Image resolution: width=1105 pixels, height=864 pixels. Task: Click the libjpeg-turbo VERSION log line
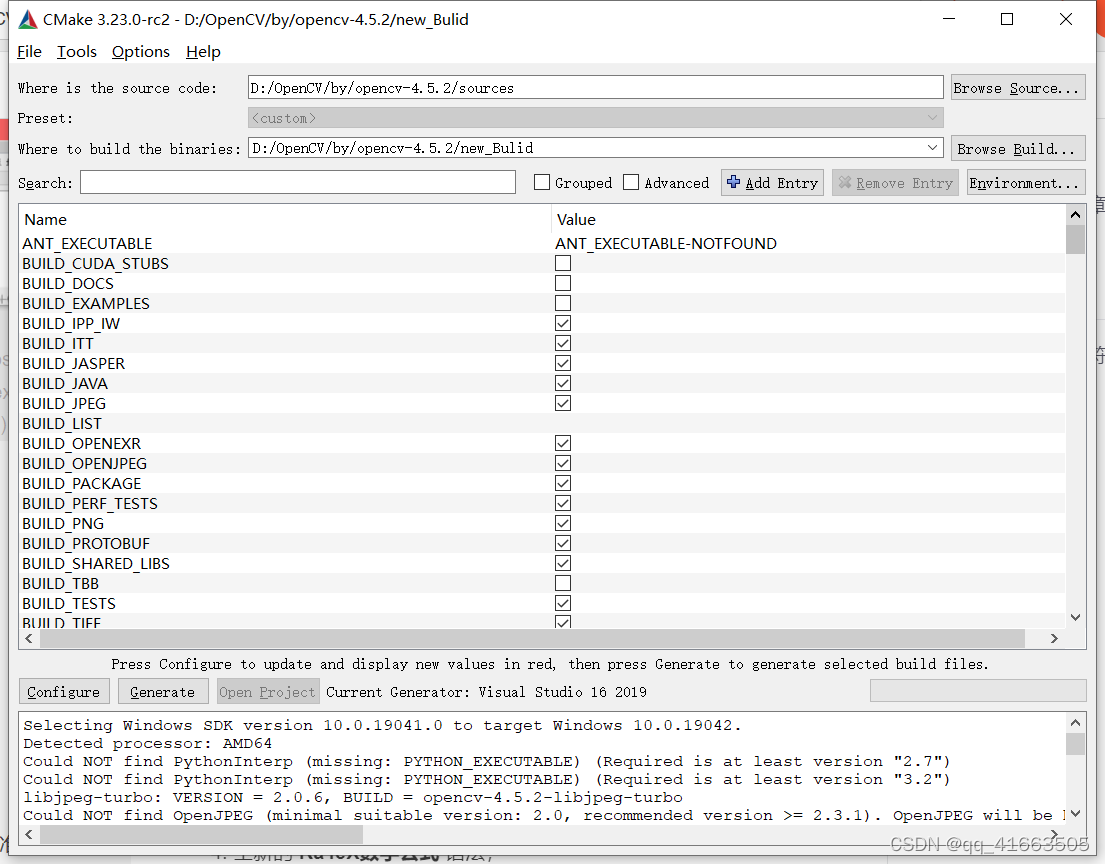point(352,798)
